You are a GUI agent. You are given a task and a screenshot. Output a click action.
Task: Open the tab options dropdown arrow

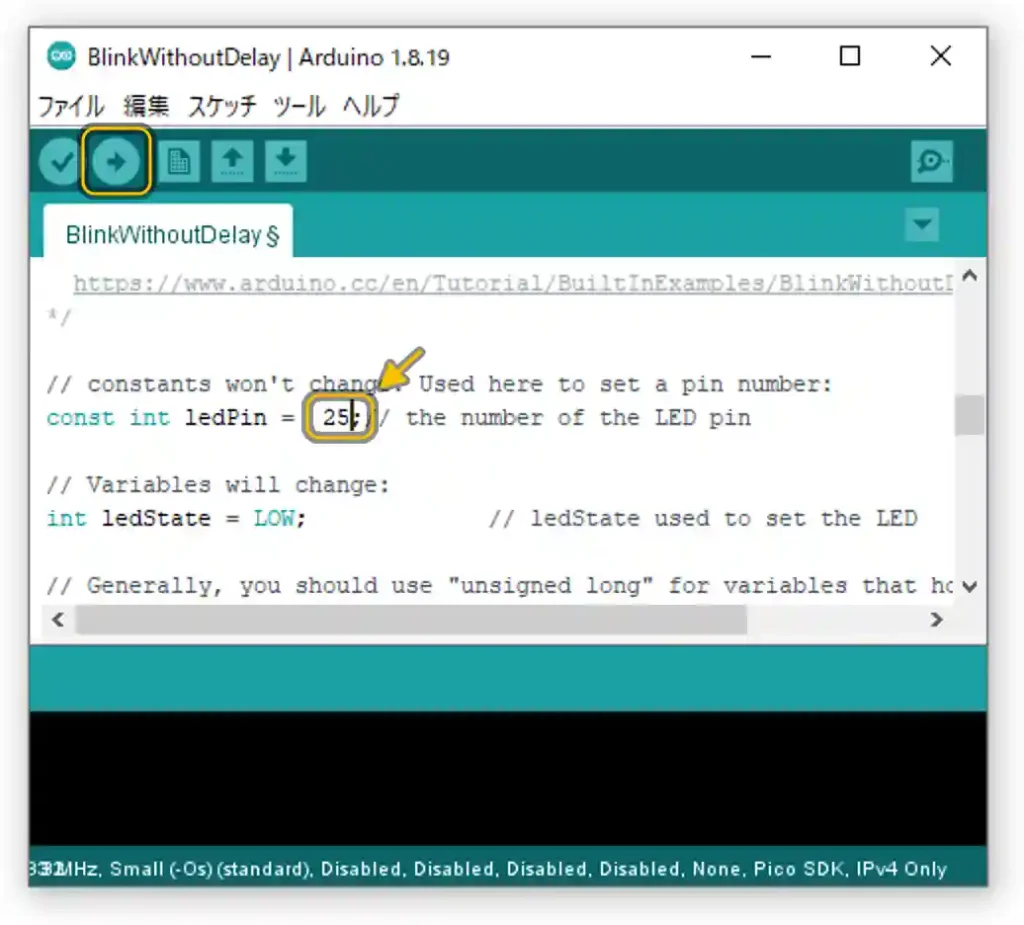pyautogui.click(x=922, y=225)
